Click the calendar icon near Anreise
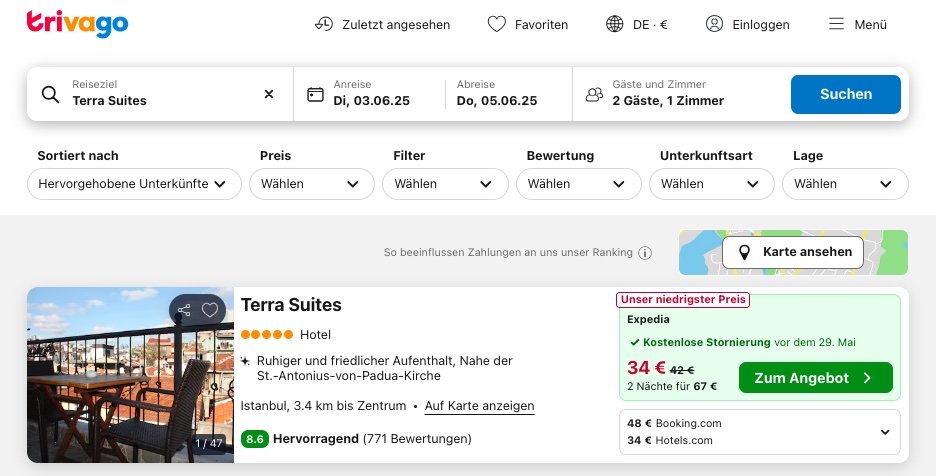The height and width of the screenshot is (476, 936). (315, 94)
